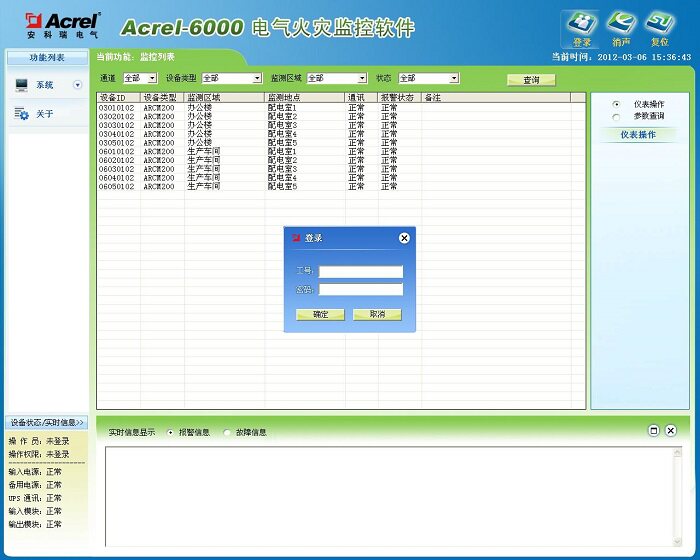Viewport: 700px width, 560px height.
Task: Click the 监测地点 column header
Action: [305, 98]
